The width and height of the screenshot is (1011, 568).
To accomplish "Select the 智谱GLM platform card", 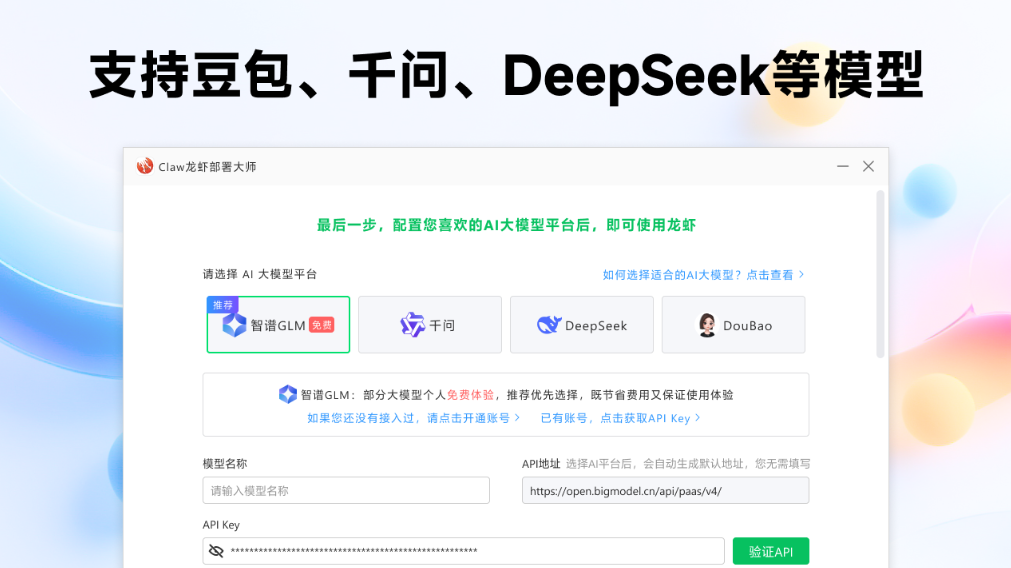I will [278, 325].
